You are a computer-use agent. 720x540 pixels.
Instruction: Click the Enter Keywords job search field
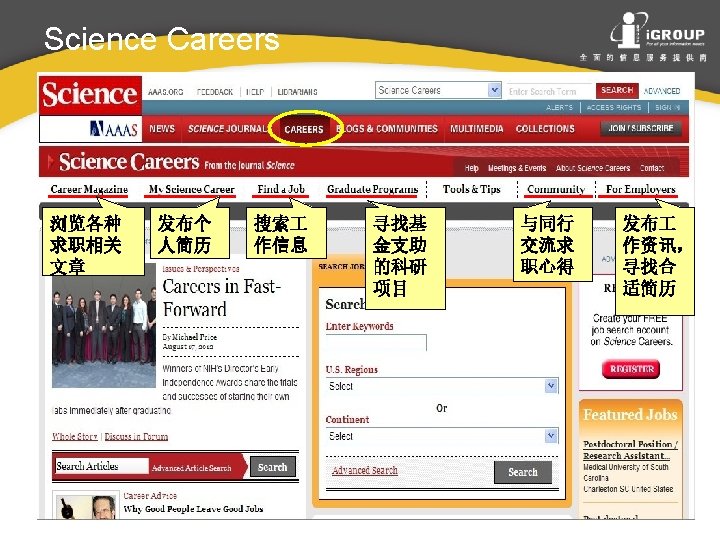(376, 343)
